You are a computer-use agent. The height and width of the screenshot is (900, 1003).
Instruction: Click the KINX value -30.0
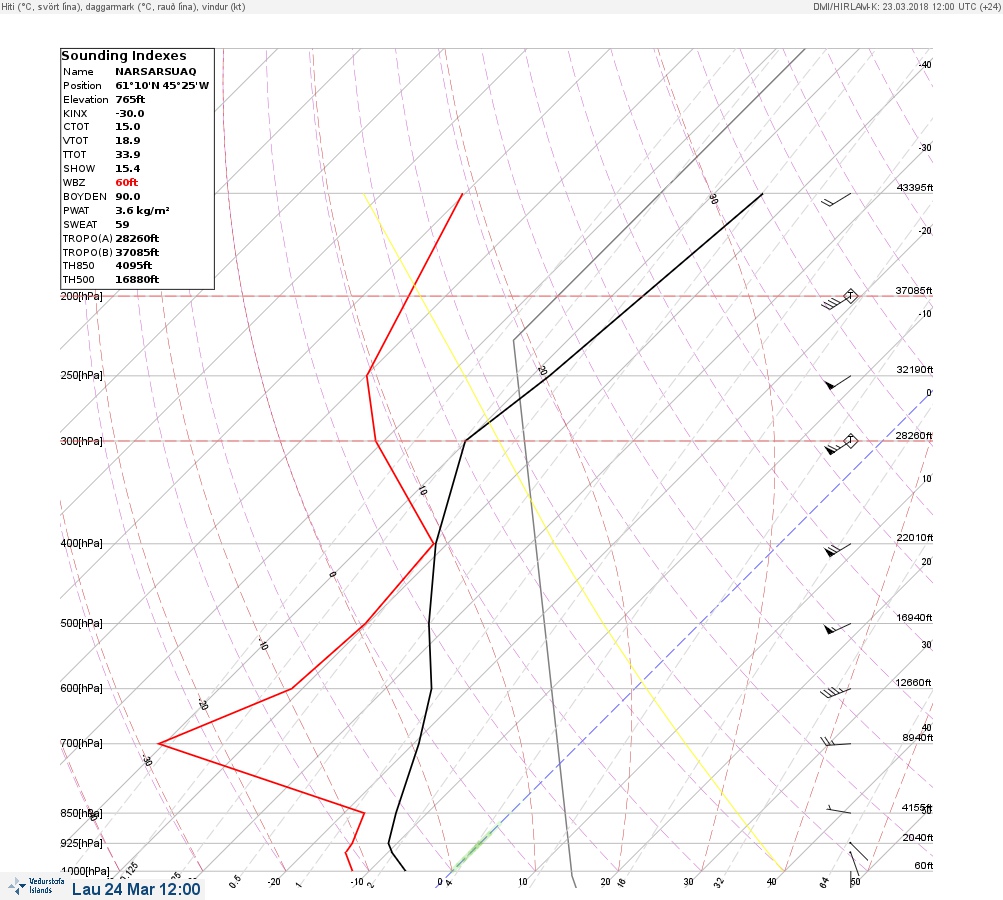pos(130,114)
